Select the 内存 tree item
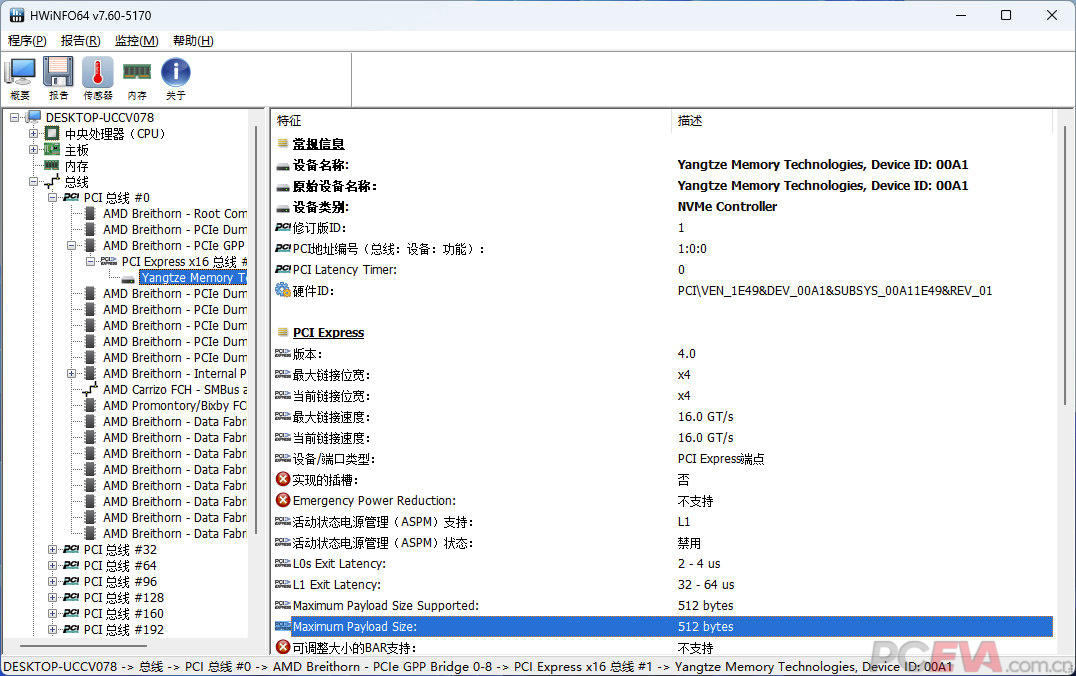Screen dimensions: 1076x676 (x=76, y=166)
